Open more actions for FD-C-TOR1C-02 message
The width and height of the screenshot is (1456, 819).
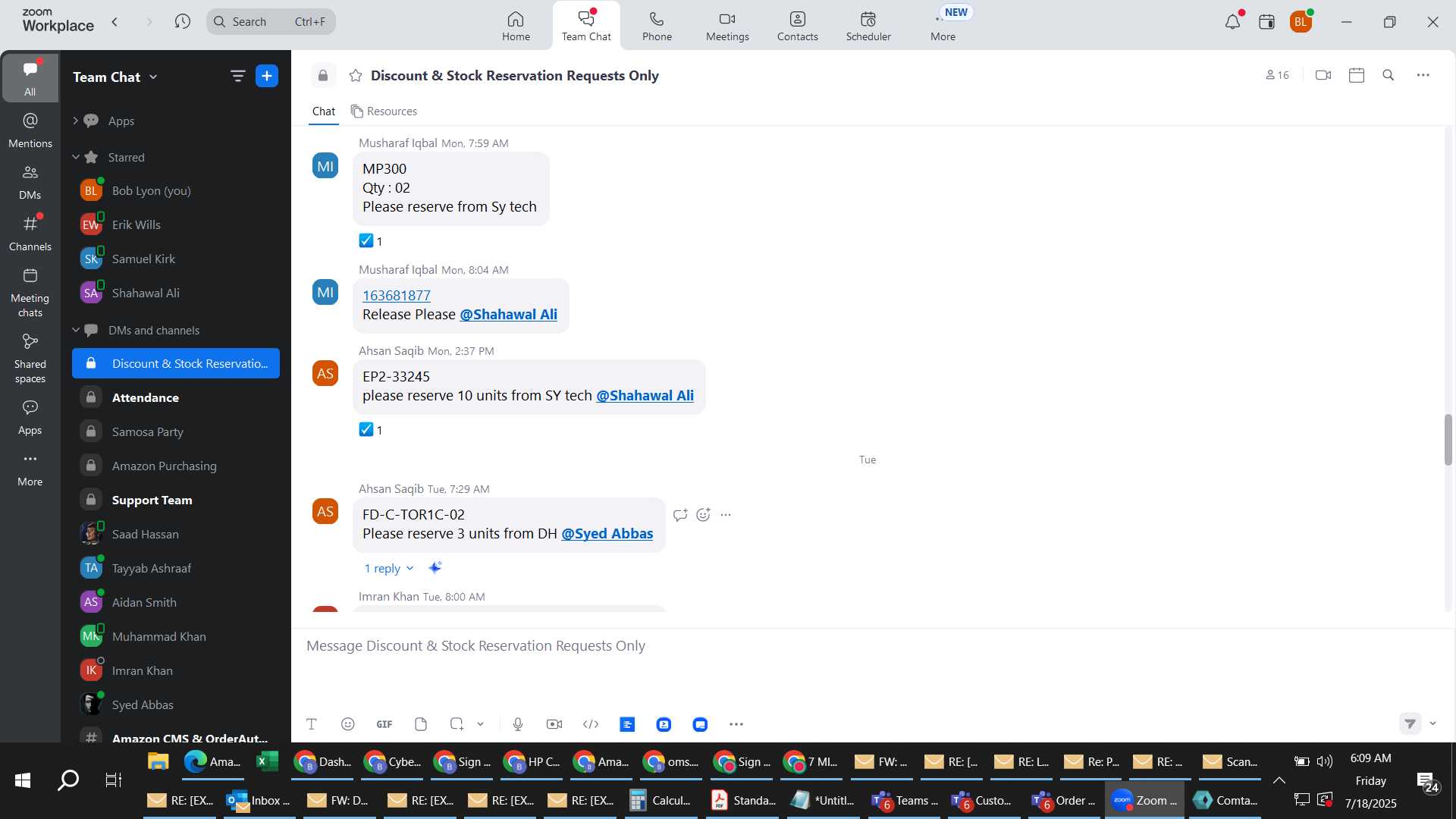pos(726,515)
